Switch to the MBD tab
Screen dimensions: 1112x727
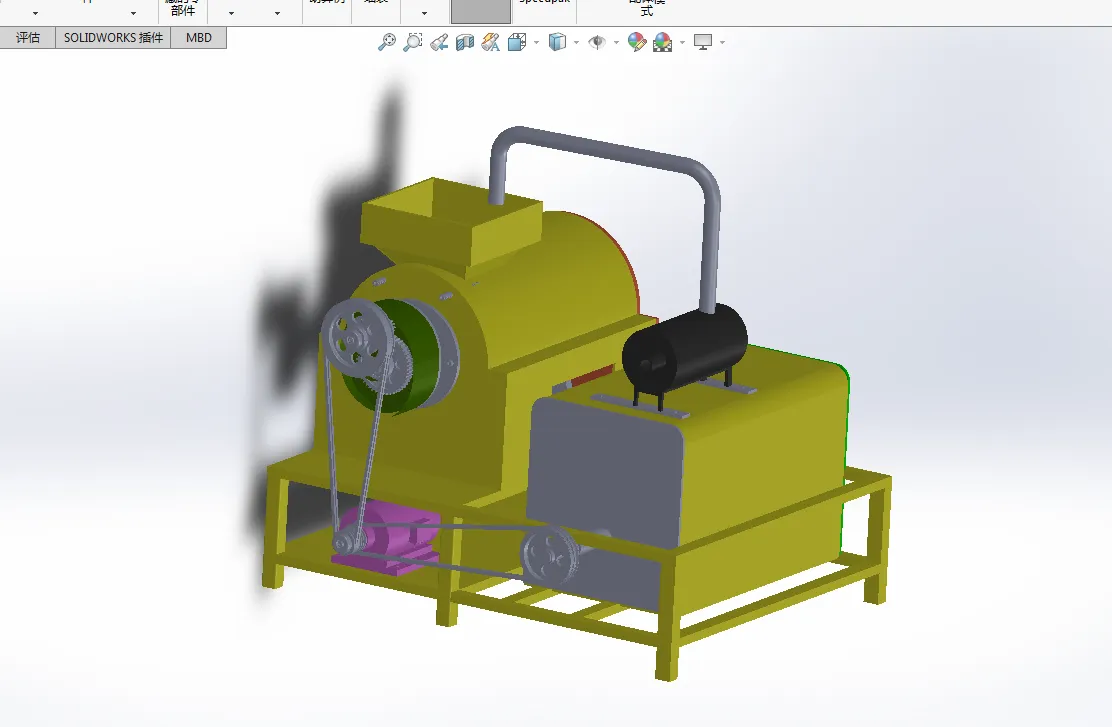coord(199,38)
